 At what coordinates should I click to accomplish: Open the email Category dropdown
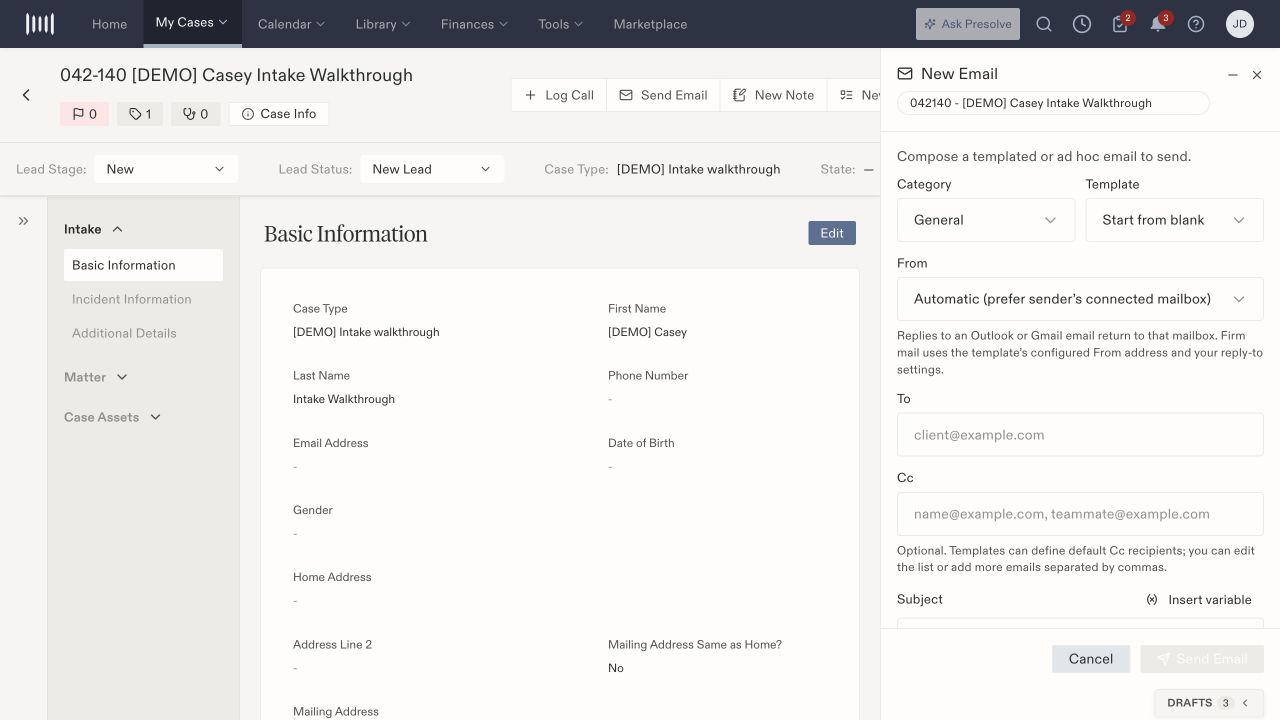coord(986,220)
